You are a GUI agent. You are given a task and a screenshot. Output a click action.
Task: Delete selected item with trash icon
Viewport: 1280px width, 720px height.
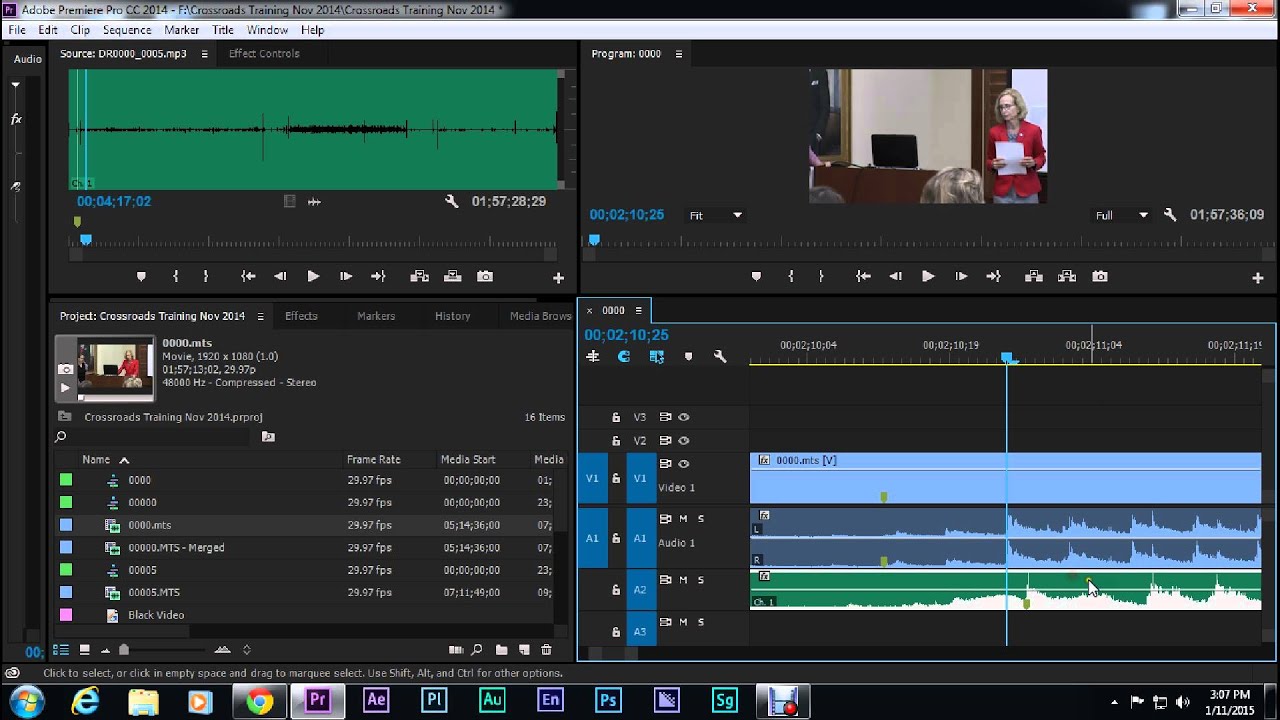pyautogui.click(x=546, y=650)
